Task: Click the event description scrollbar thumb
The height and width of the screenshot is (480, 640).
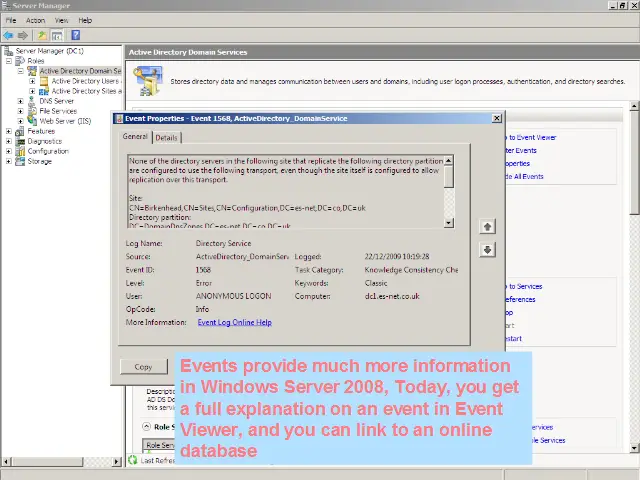Action: point(449,176)
